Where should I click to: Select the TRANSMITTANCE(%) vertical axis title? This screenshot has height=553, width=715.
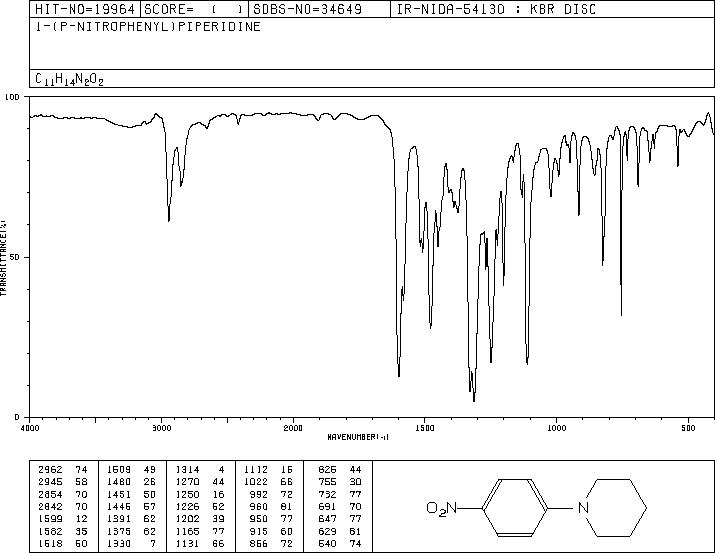click(x=3, y=257)
